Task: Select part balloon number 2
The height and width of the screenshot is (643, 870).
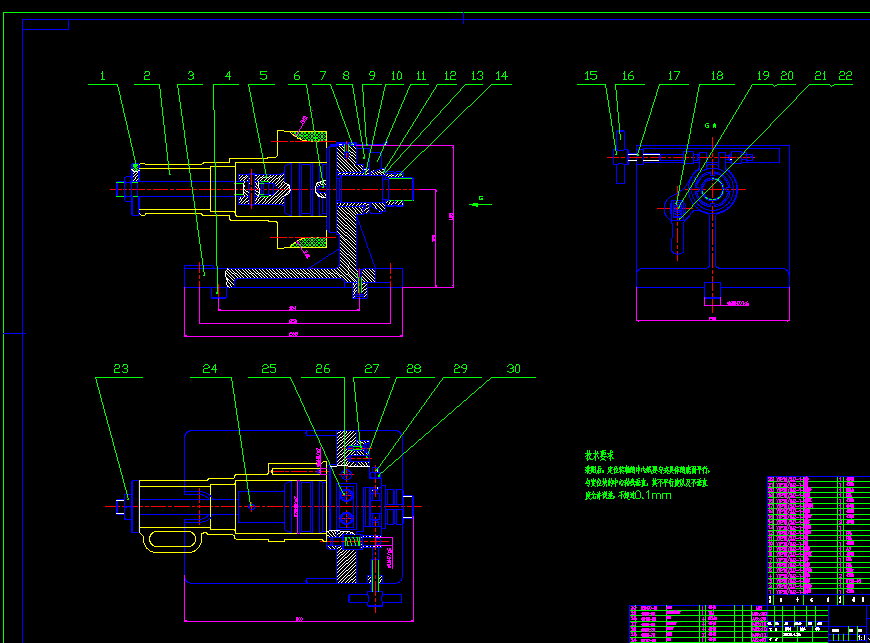Action: tap(147, 76)
